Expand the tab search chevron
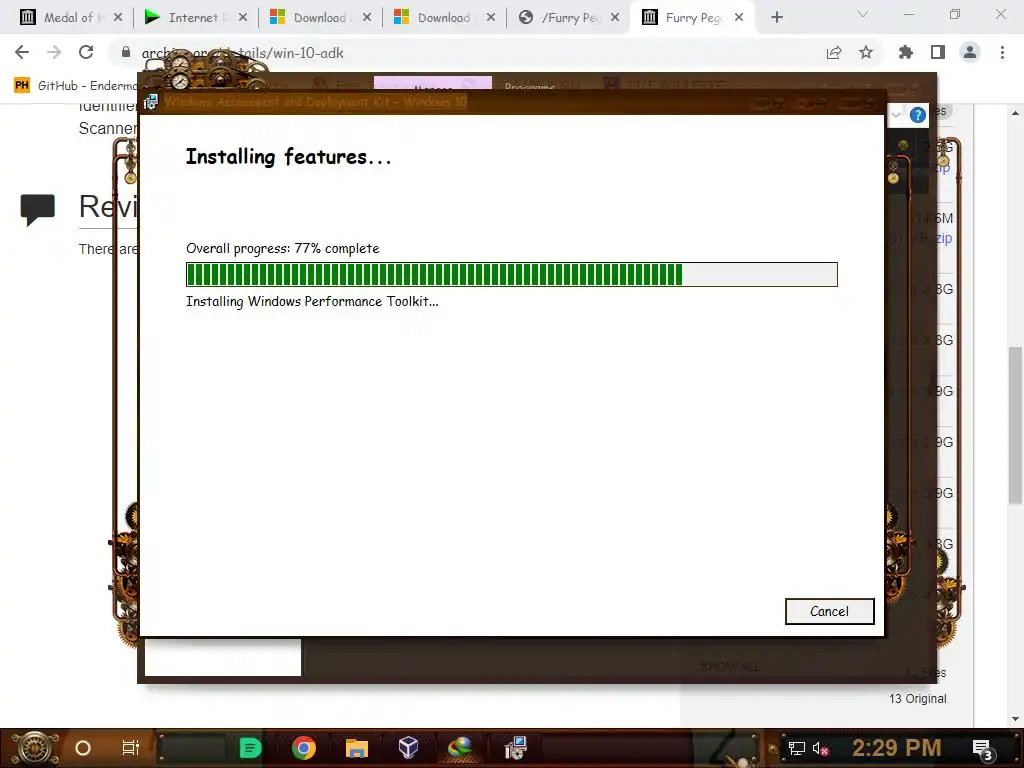Viewport: 1024px width, 768px height. pos(863,14)
